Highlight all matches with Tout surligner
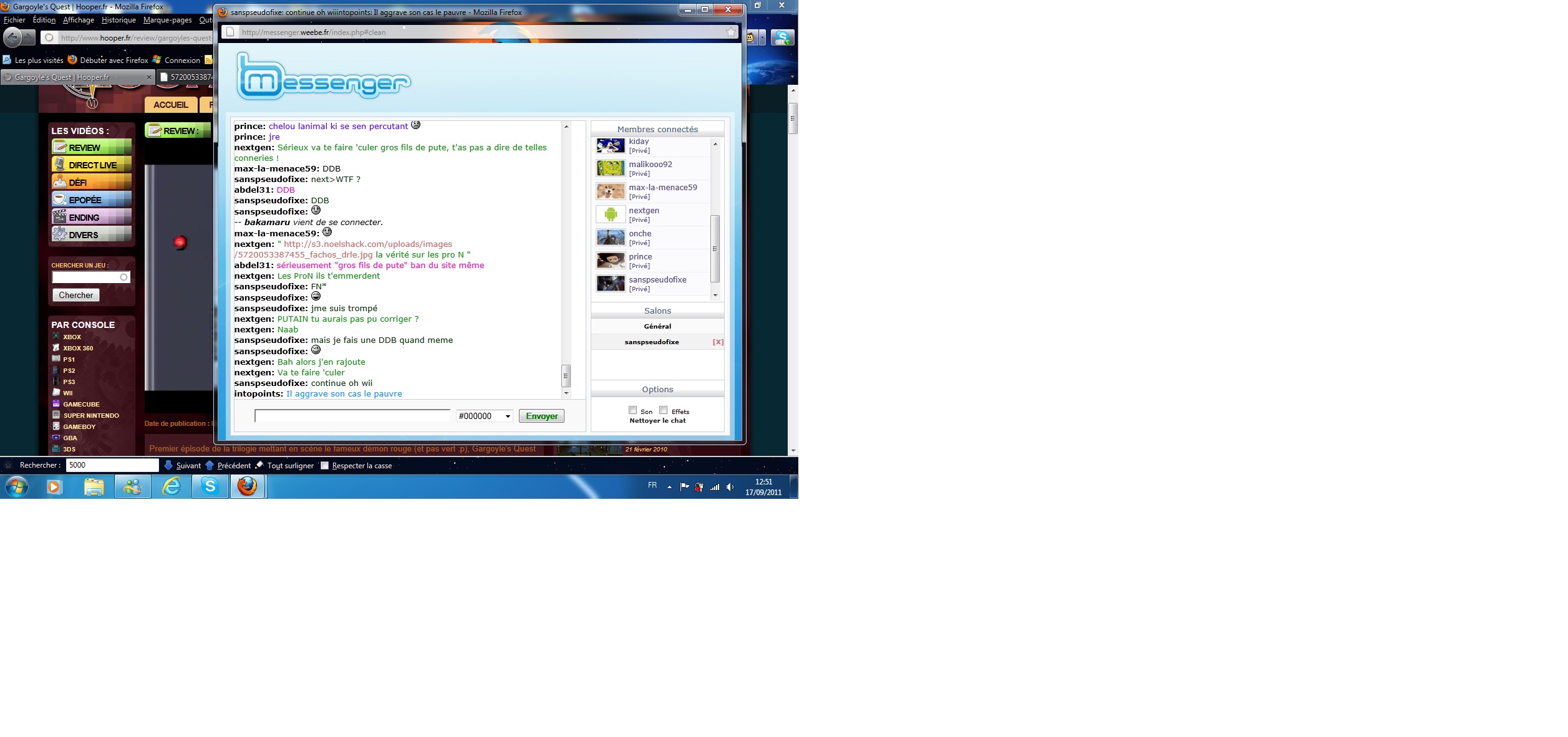 pos(285,465)
